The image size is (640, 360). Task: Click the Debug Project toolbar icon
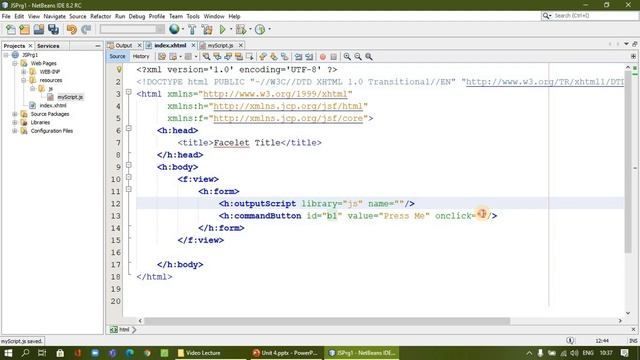click(x=241, y=29)
